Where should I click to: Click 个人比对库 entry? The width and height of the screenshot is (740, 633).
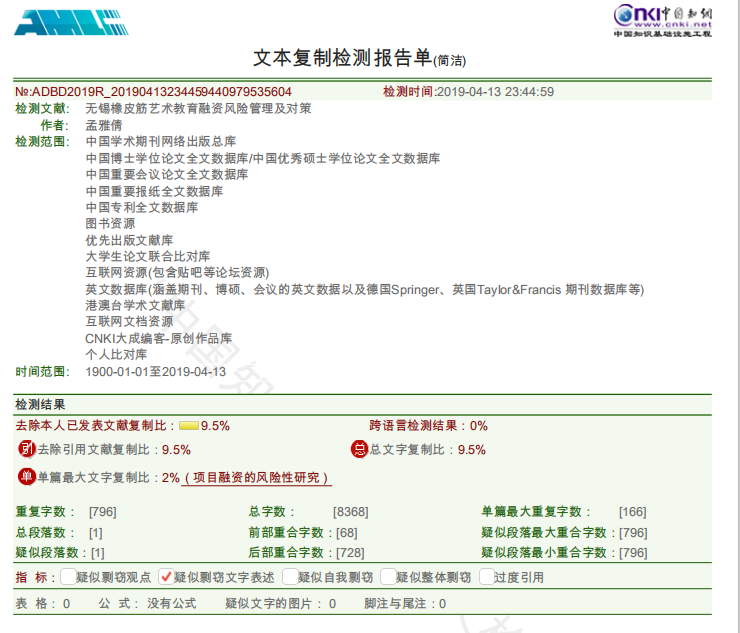[117, 354]
